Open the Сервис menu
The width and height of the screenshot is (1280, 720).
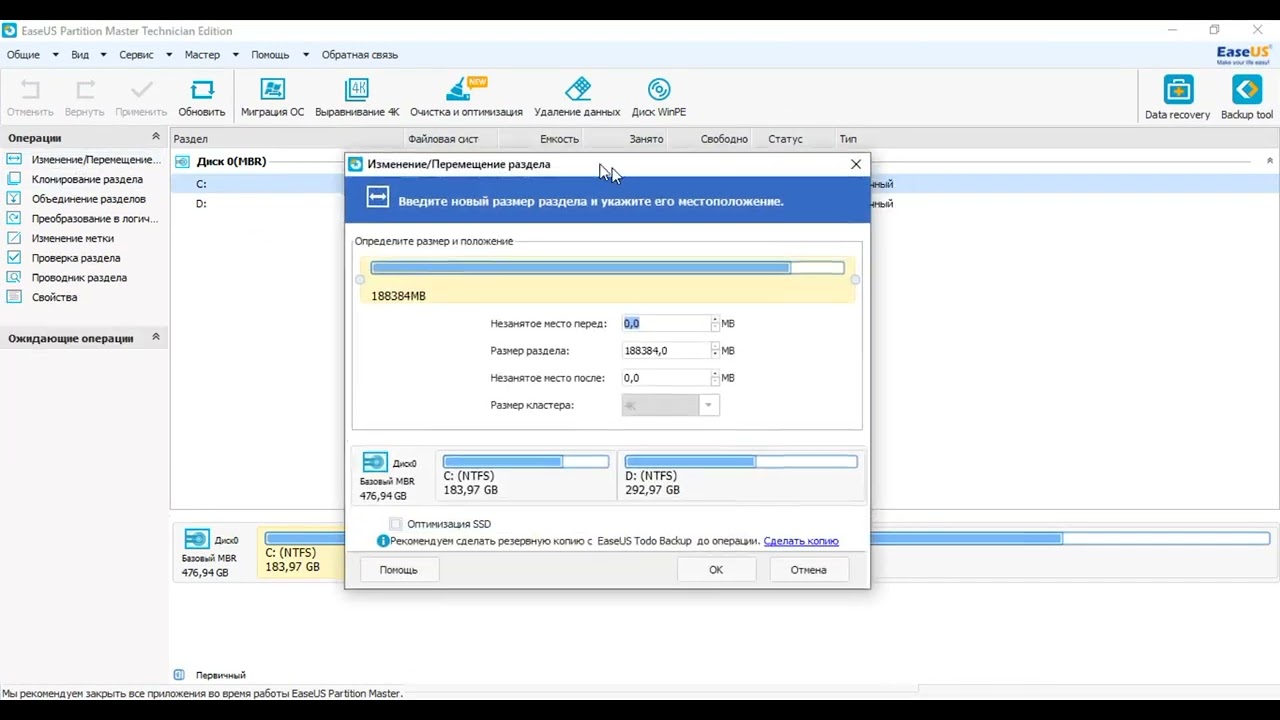click(145, 55)
